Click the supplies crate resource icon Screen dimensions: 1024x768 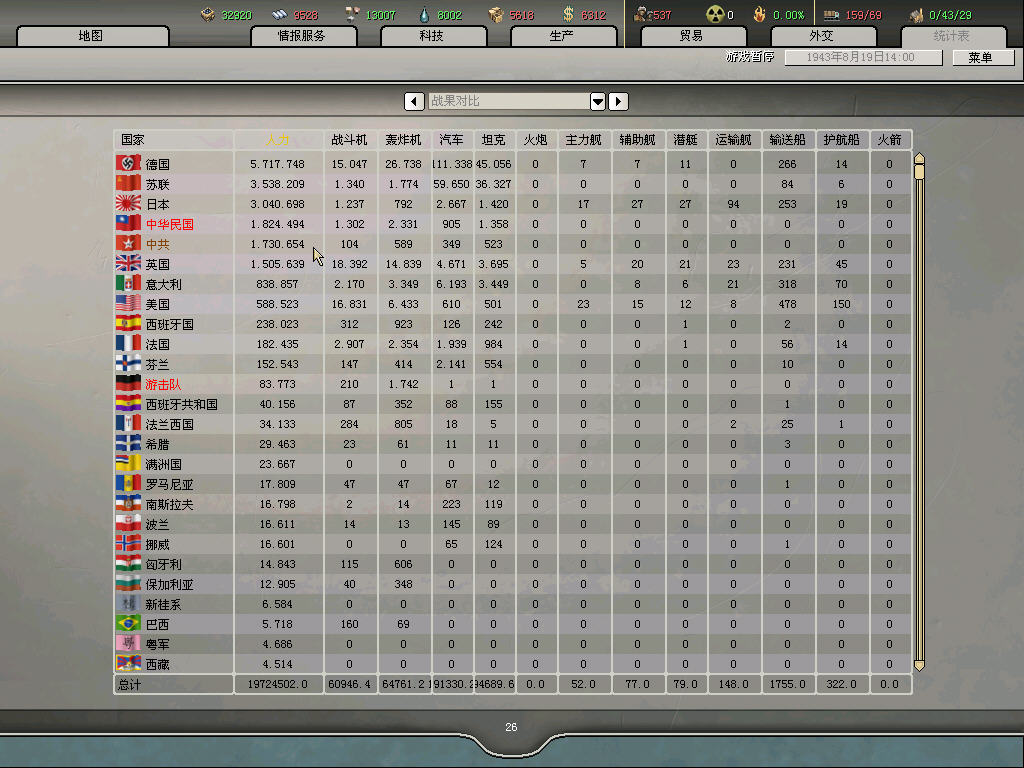click(208, 14)
